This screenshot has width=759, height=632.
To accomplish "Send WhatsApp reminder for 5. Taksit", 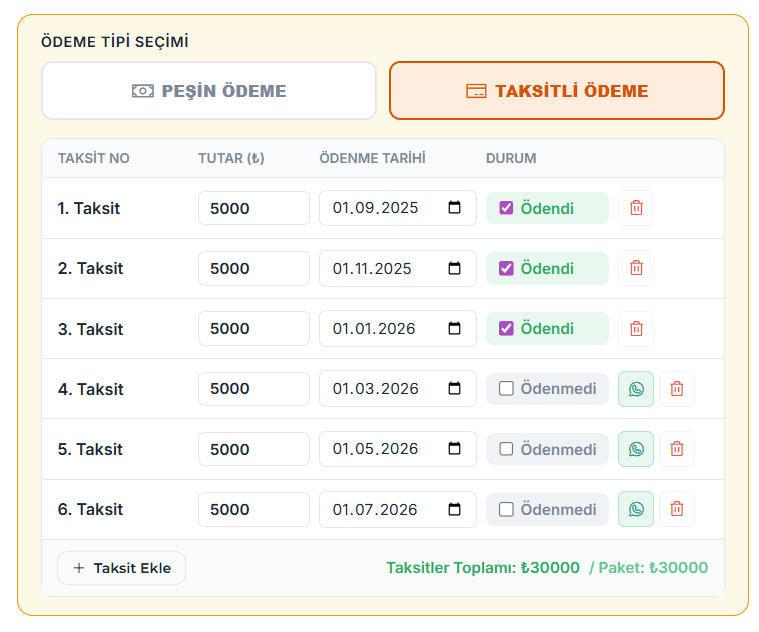I will (636, 449).
